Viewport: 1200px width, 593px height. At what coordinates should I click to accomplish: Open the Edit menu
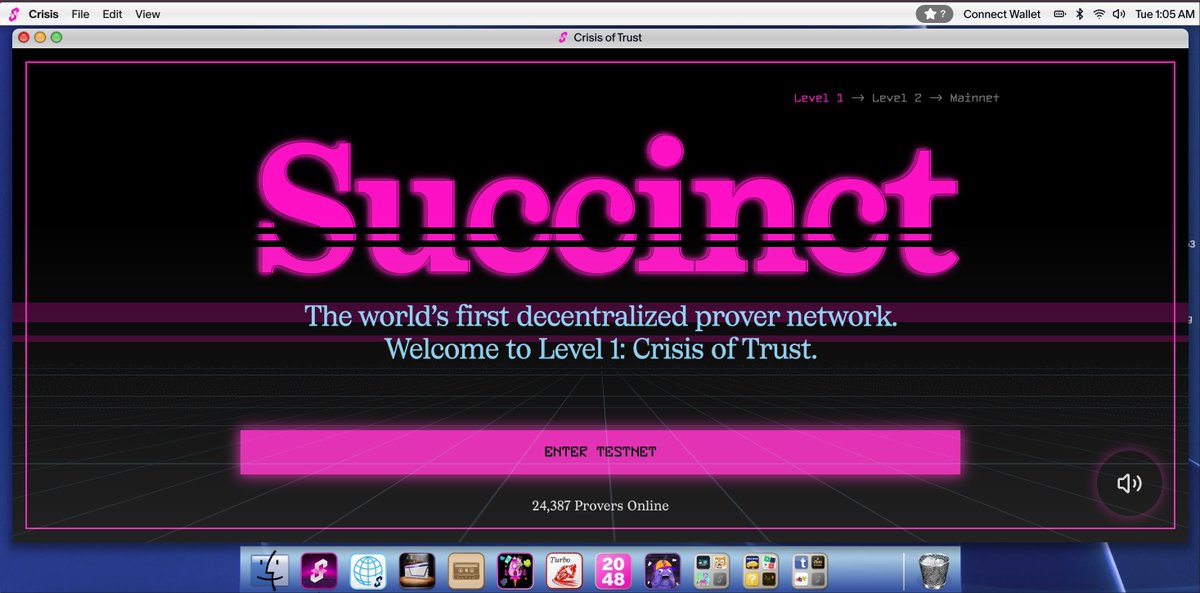point(112,14)
